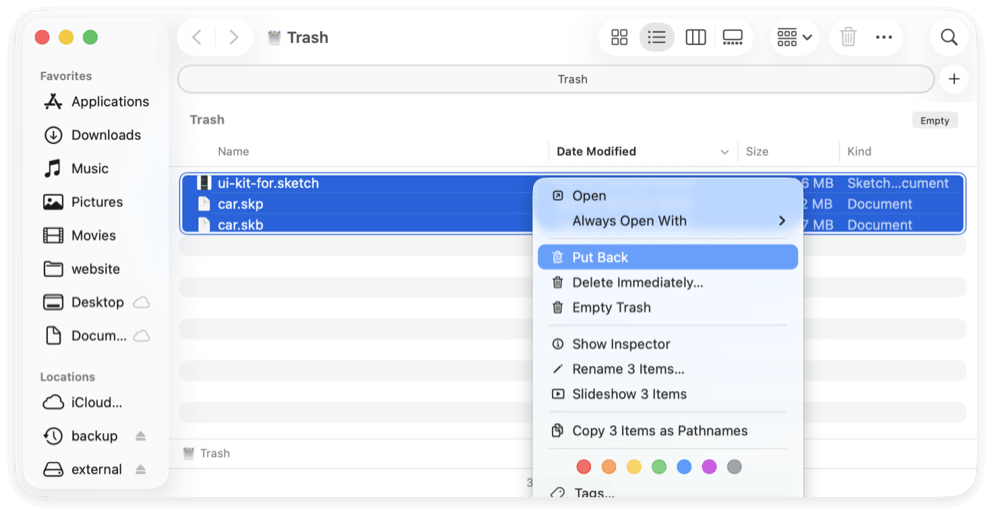Apply the green tag color

click(659, 467)
